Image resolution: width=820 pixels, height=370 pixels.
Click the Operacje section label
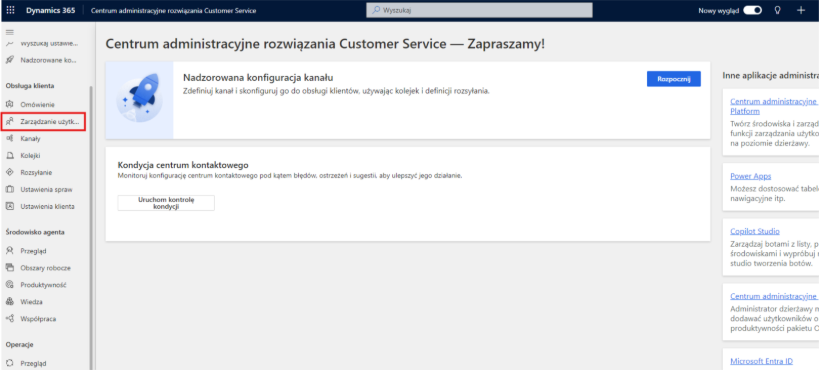[x=20, y=344]
